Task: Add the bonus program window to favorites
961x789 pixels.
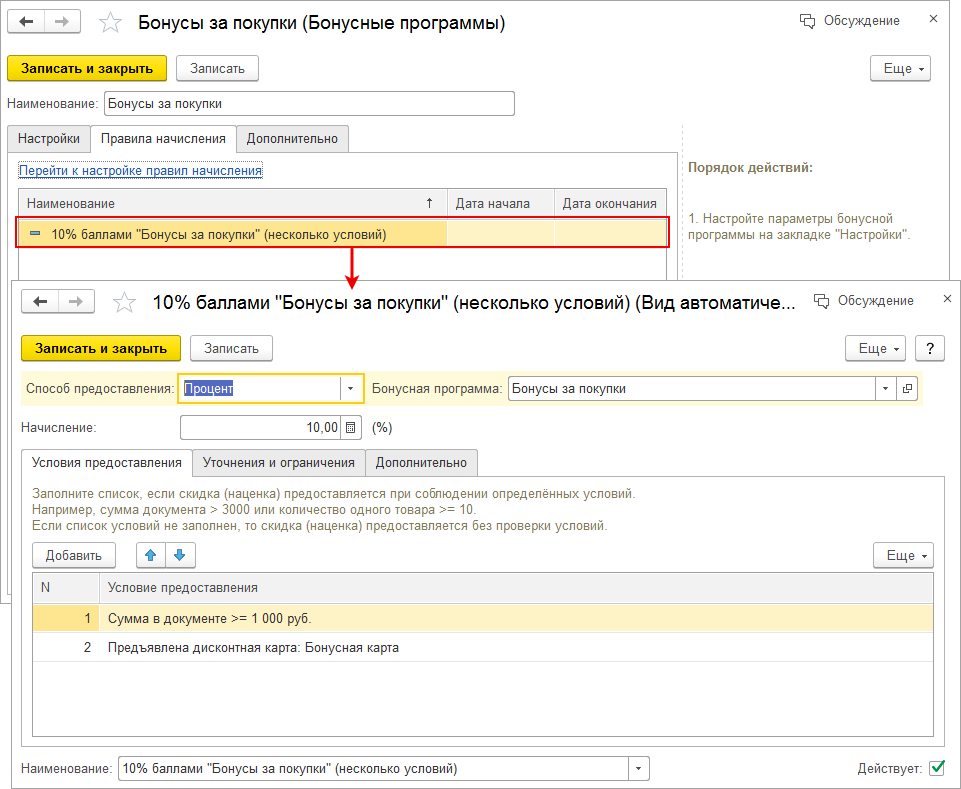Action: [x=111, y=22]
